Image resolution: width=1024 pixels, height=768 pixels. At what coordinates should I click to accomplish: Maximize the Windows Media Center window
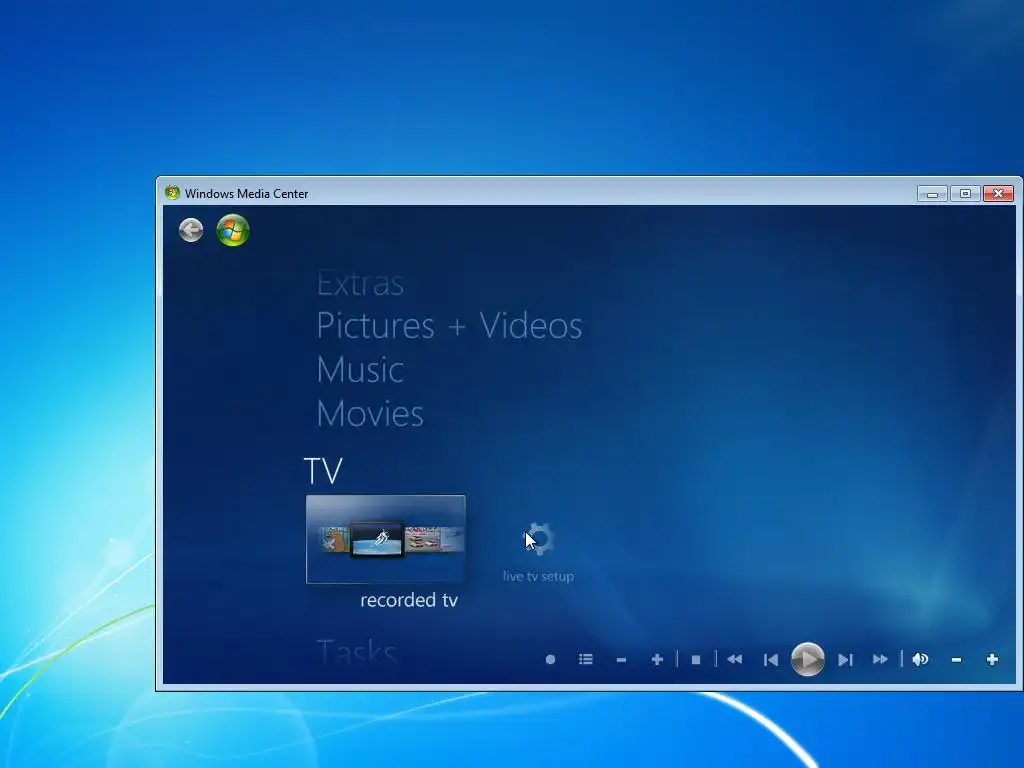965,193
